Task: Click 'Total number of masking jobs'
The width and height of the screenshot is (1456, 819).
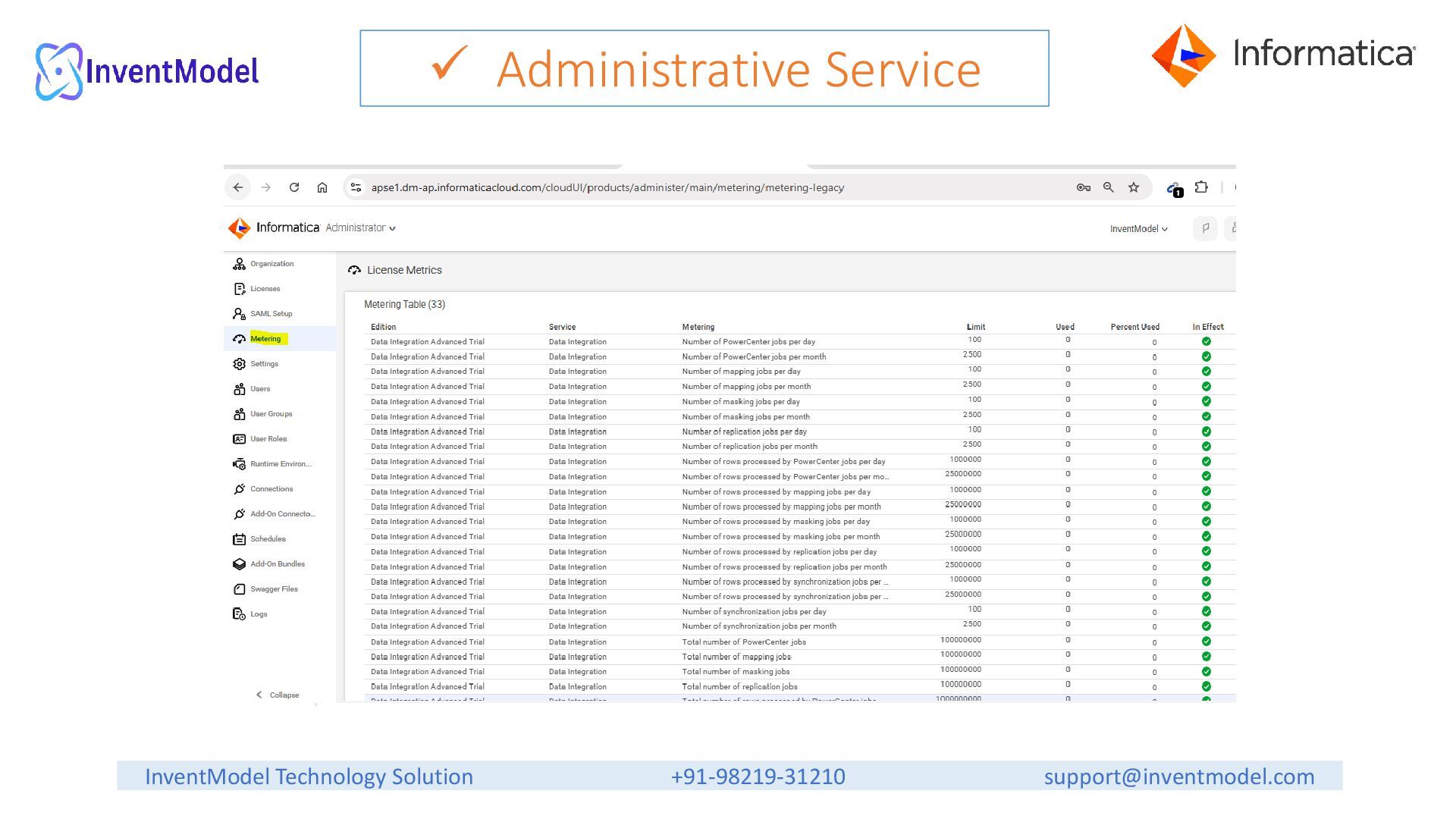Action: (736, 671)
